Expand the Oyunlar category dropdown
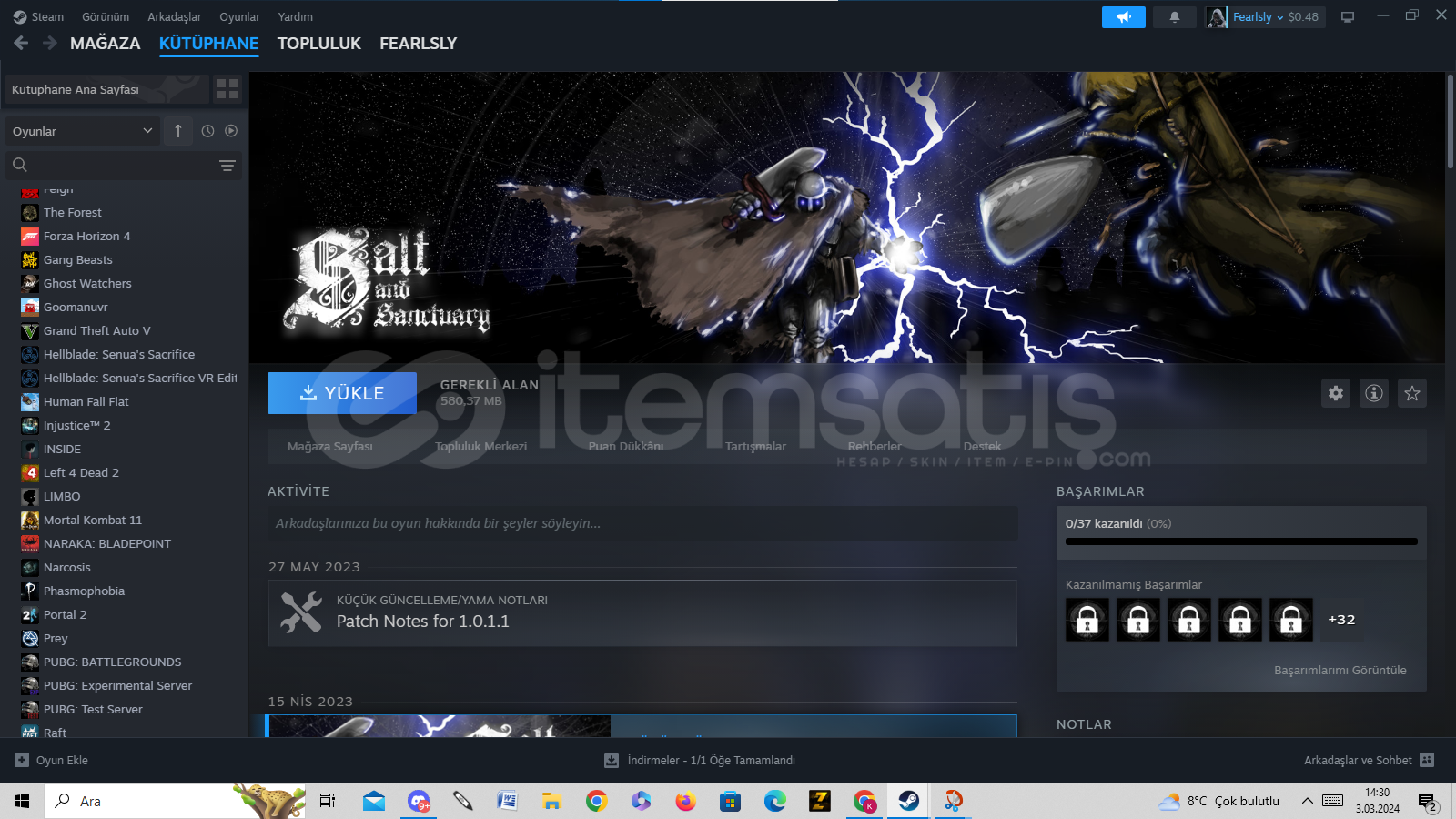Image resolution: width=1456 pixels, height=819 pixels. [x=83, y=131]
